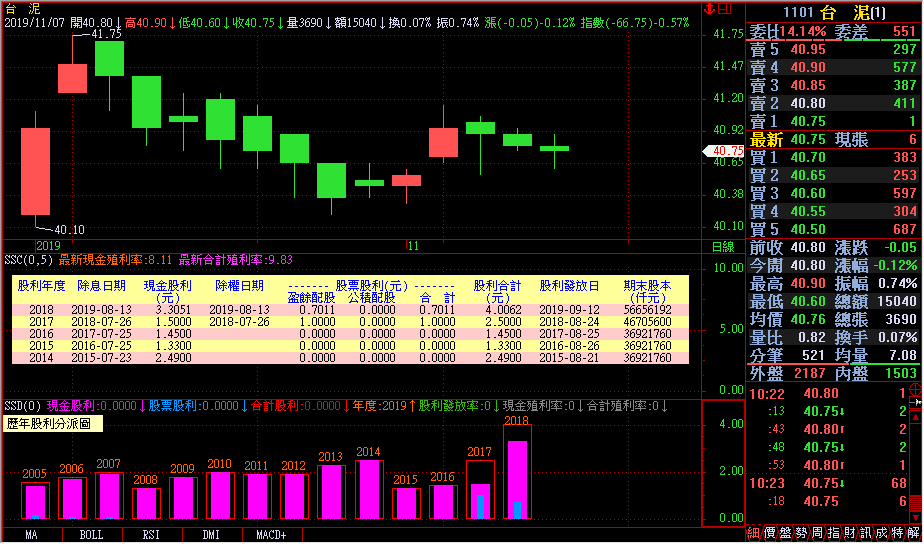
Task: Click the 除息日期 column header
Action: (101, 286)
